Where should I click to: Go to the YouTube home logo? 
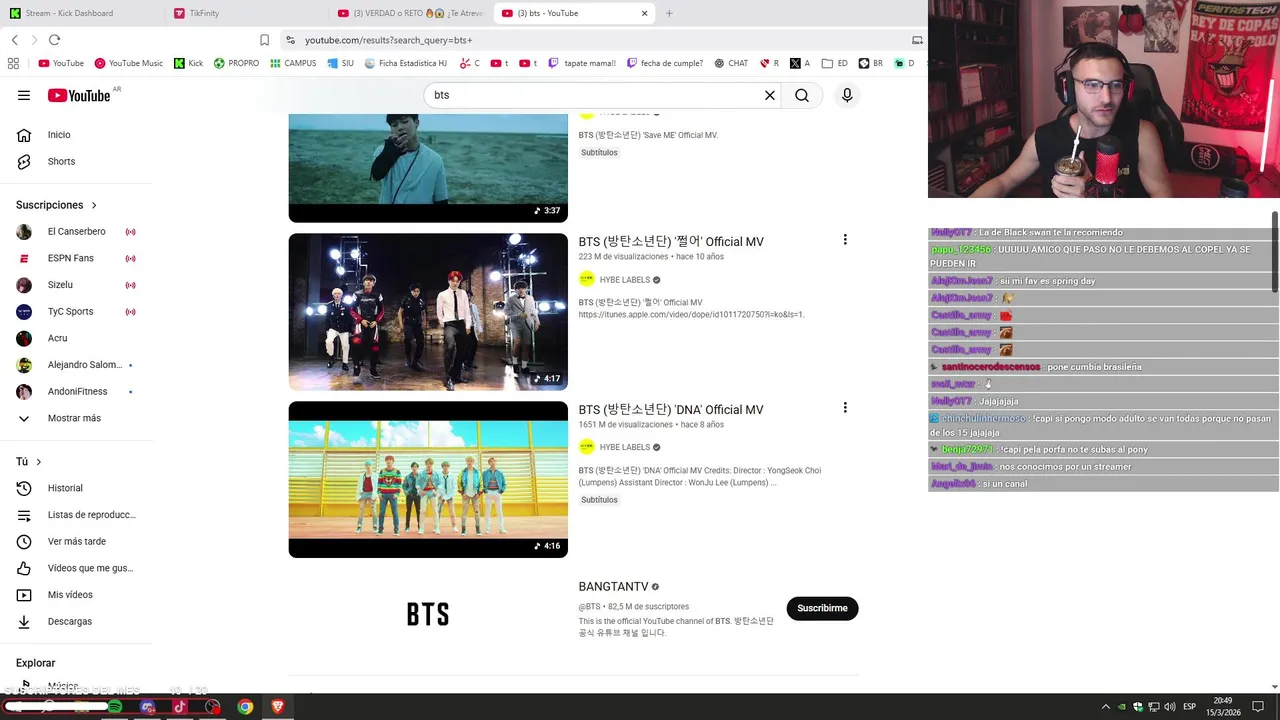pos(79,95)
